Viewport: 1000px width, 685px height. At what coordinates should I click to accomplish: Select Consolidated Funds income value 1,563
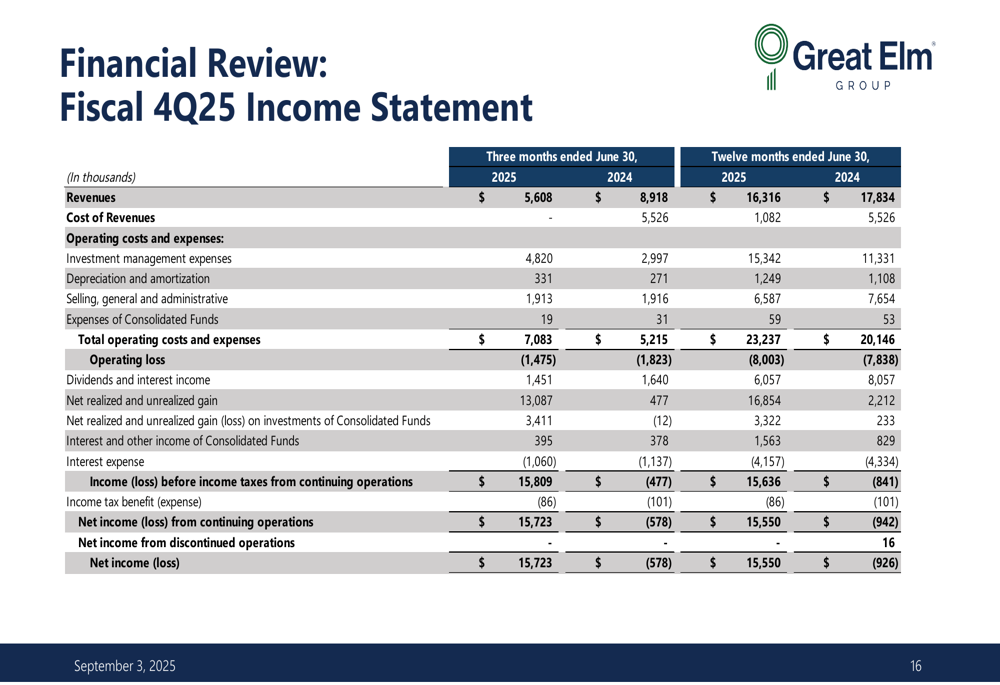[x=767, y=441]
